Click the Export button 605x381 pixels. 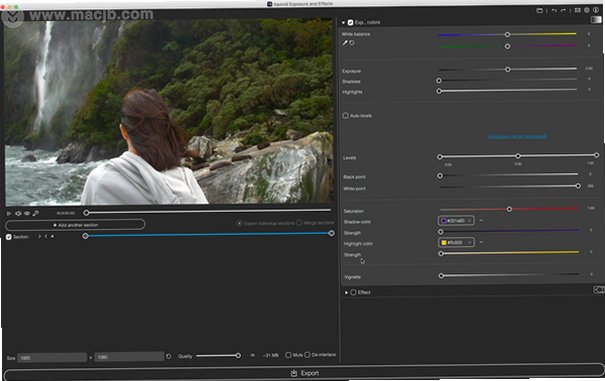pos(304,373)
